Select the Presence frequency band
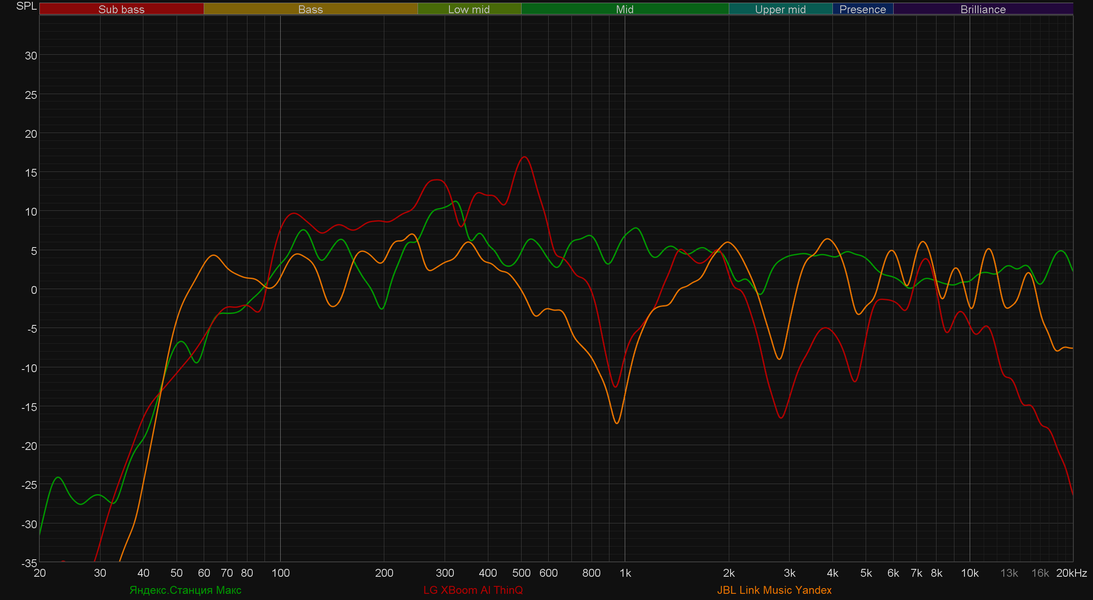 (863, 9)
